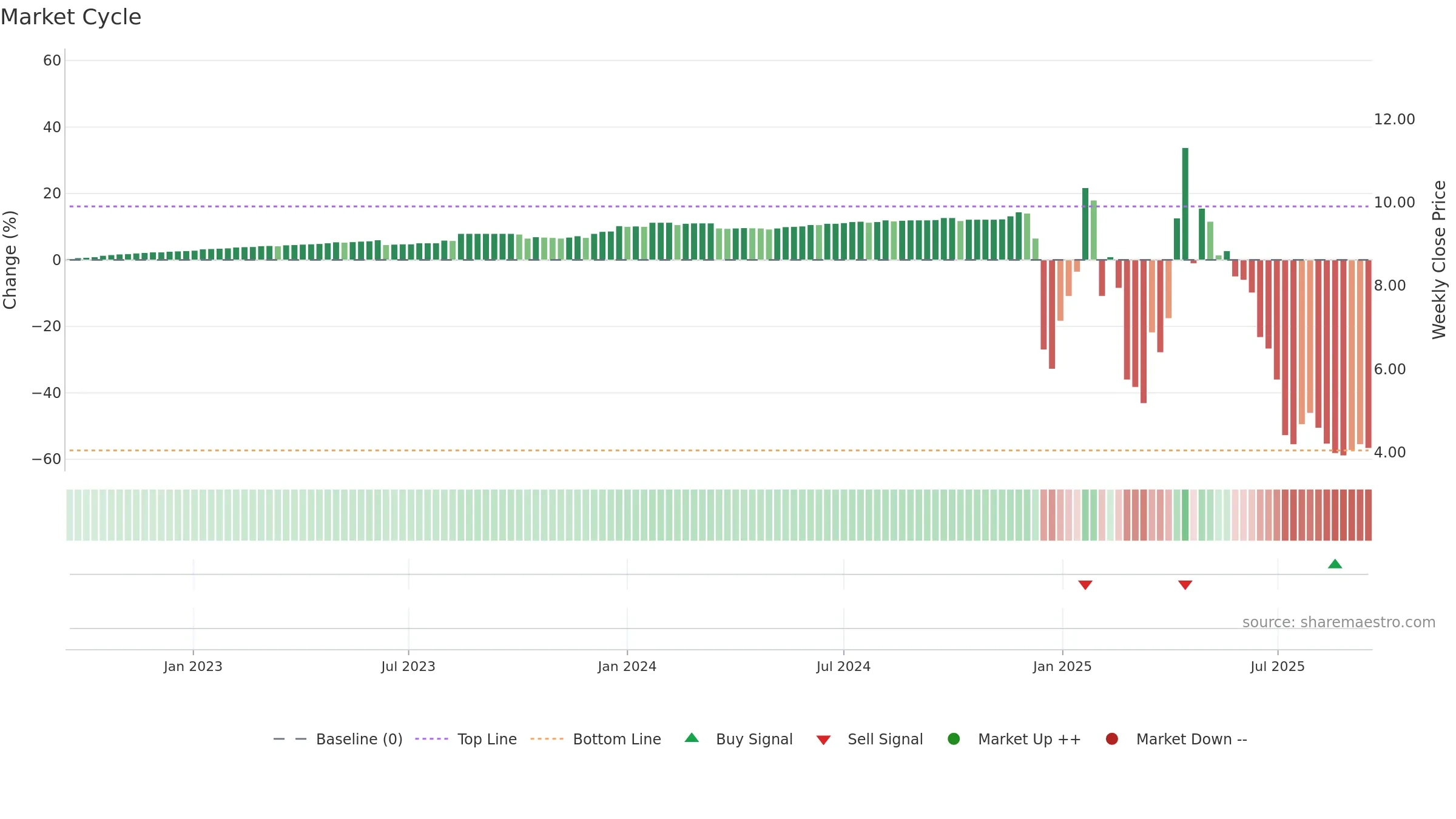Click the 12.00 price axis label

1394,120
